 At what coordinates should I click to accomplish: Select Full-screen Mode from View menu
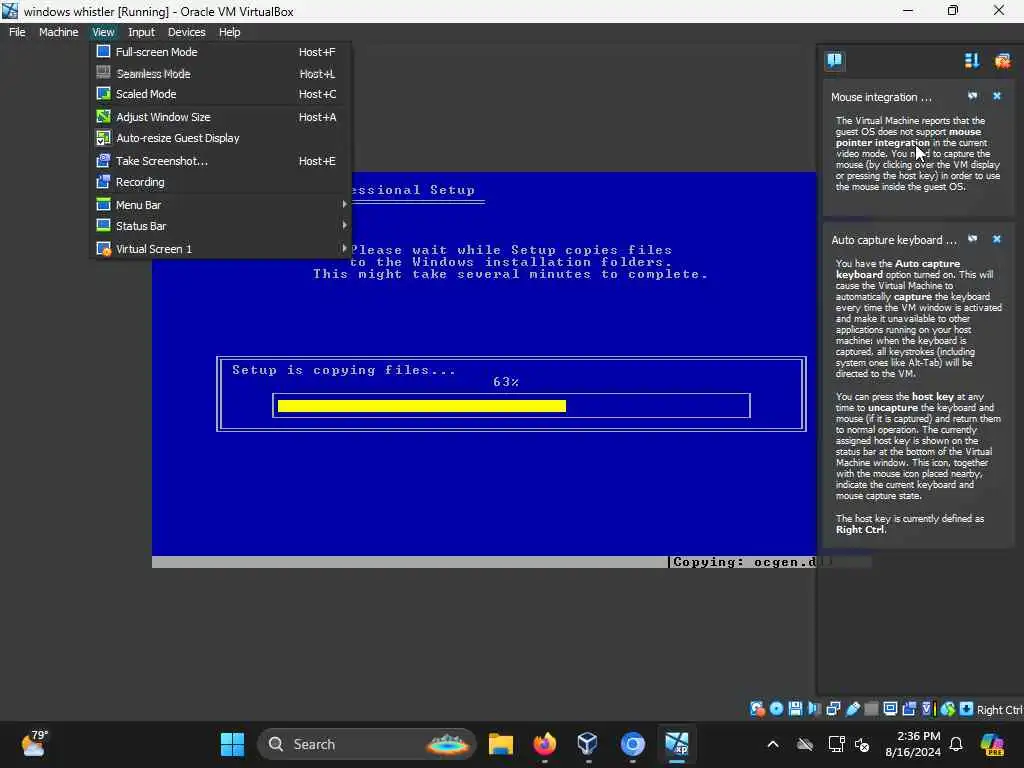[x=221, y=52]
